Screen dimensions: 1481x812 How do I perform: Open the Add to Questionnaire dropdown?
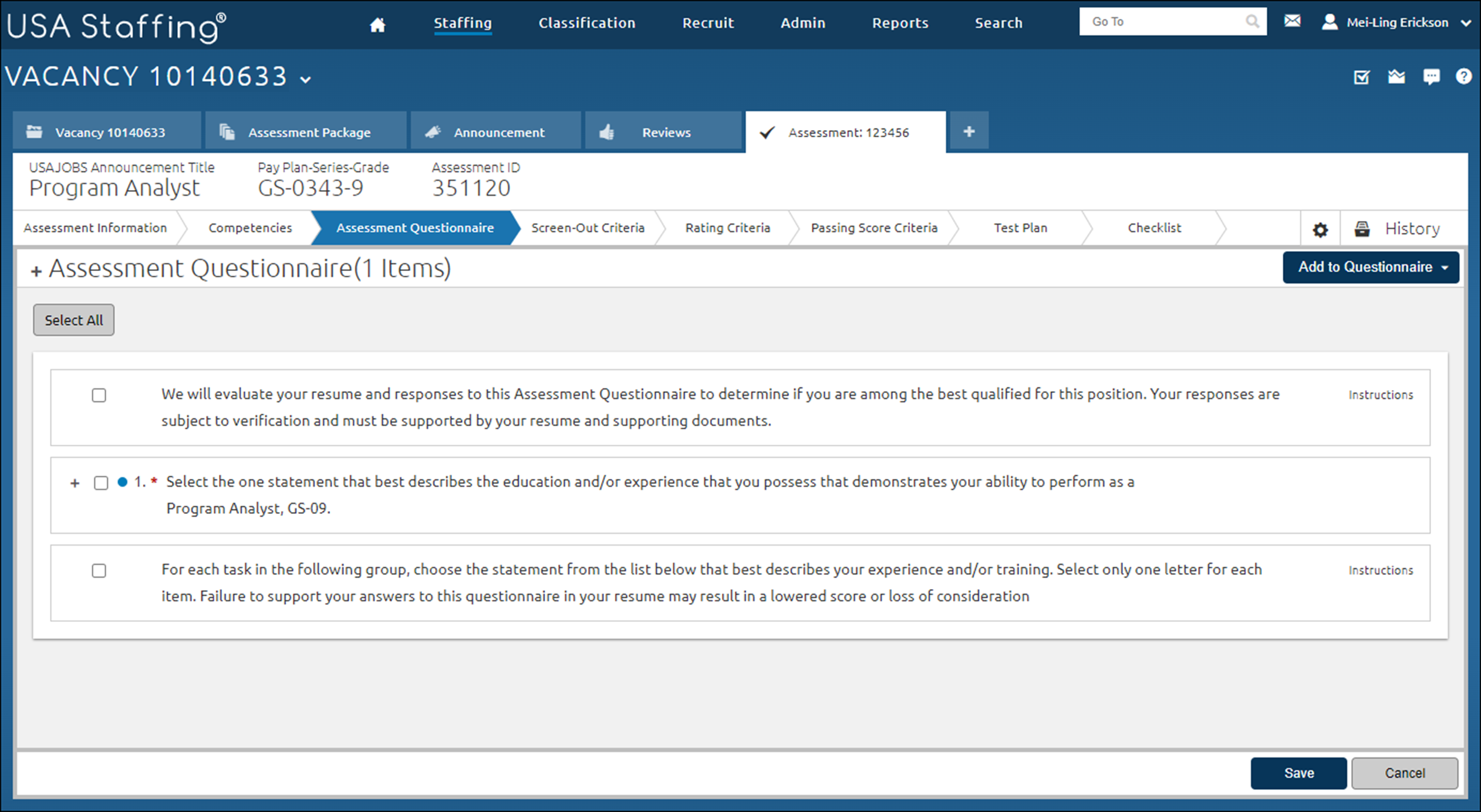(1371, 268)
